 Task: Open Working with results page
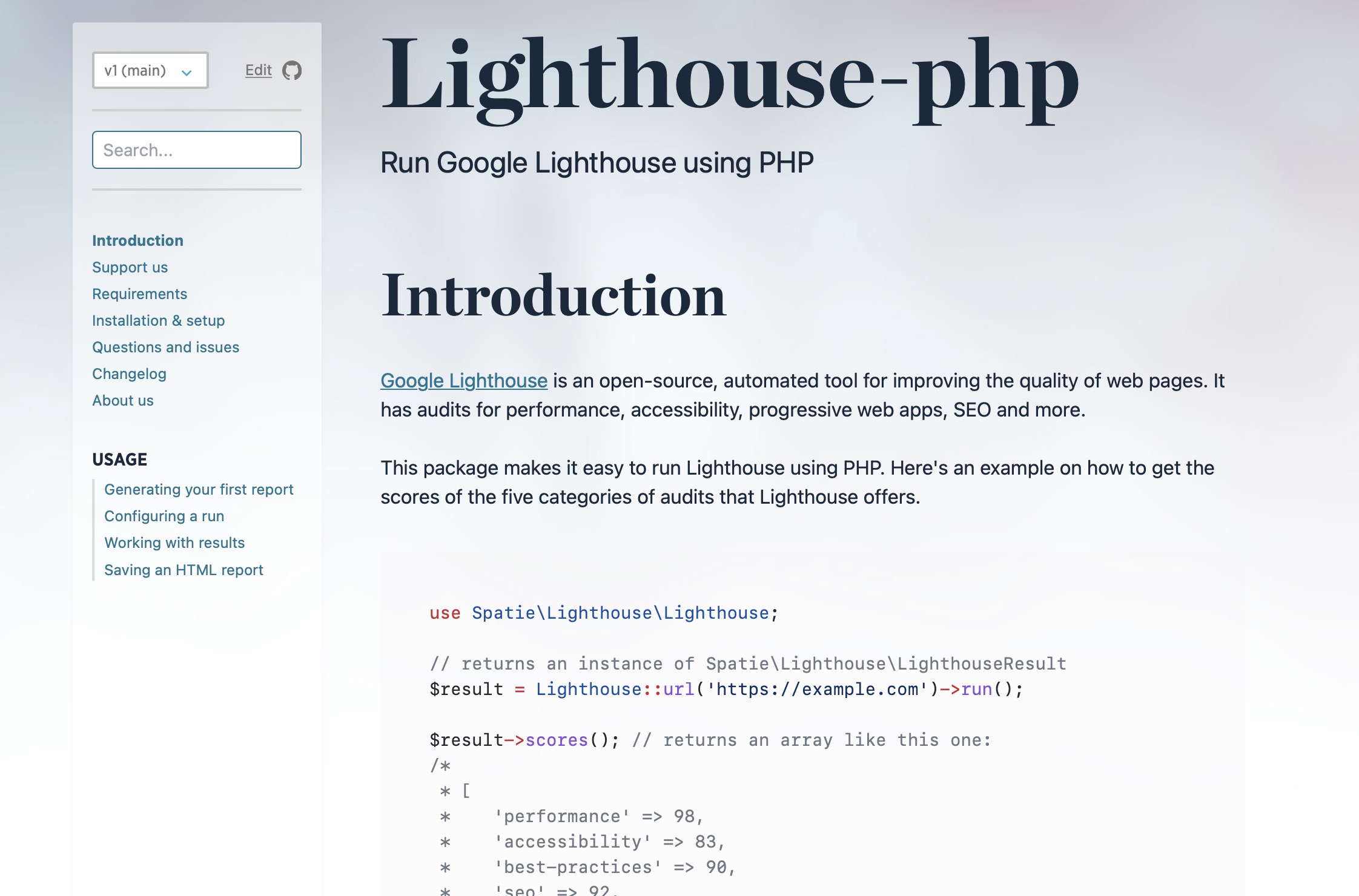174,542
